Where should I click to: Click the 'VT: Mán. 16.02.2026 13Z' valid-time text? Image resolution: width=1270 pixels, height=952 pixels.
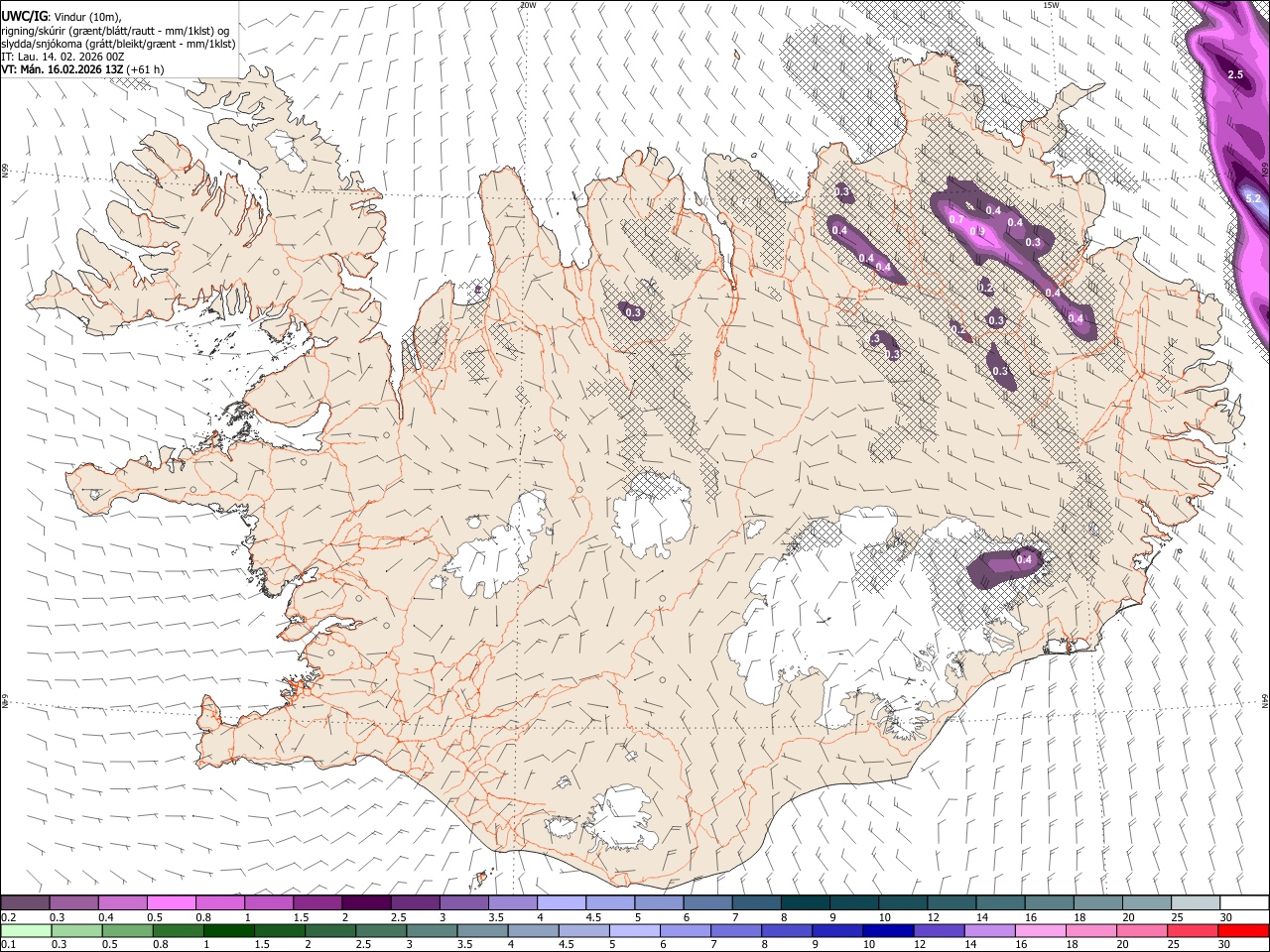63,70
